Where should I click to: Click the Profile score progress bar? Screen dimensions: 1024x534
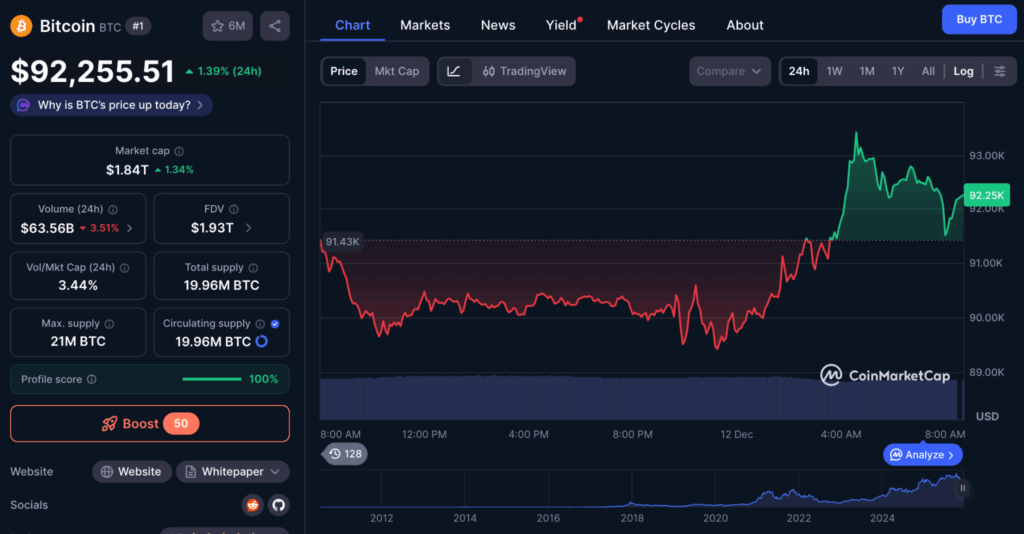pyautogui.click(x=211, y=379)
